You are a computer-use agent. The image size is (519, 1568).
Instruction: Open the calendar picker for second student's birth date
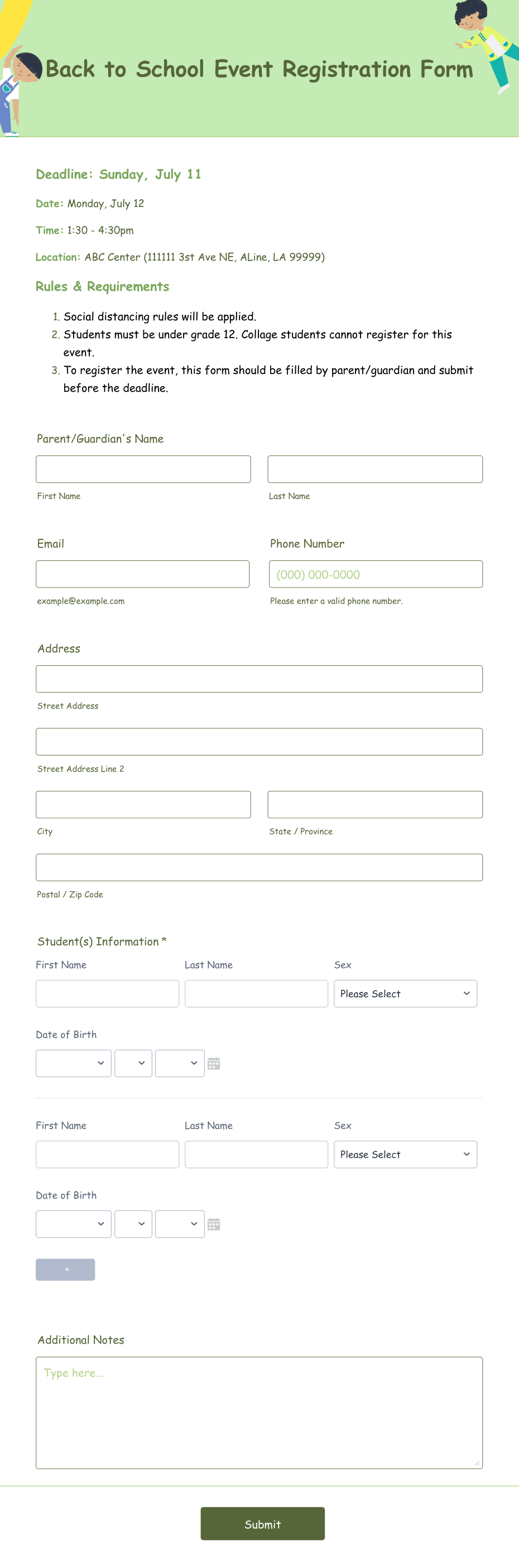click(x=214, y=1224)
